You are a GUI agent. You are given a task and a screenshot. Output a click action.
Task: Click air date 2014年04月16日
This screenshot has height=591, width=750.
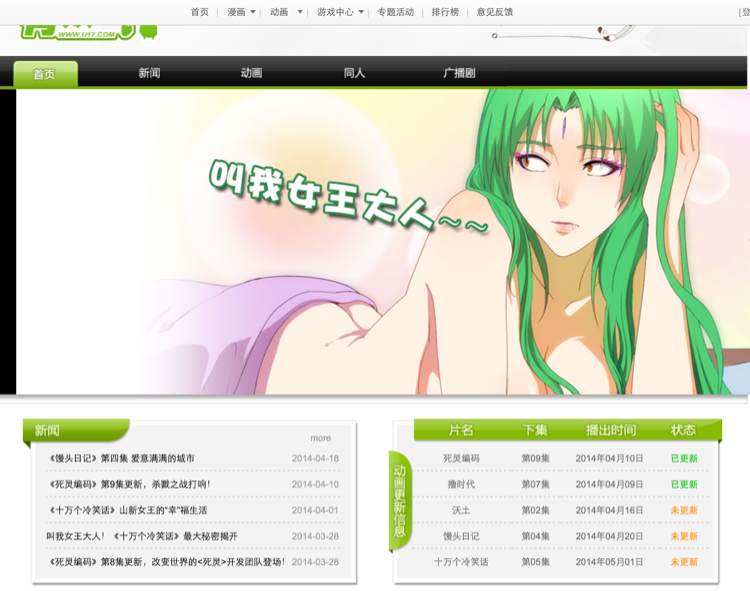(609, 510)
